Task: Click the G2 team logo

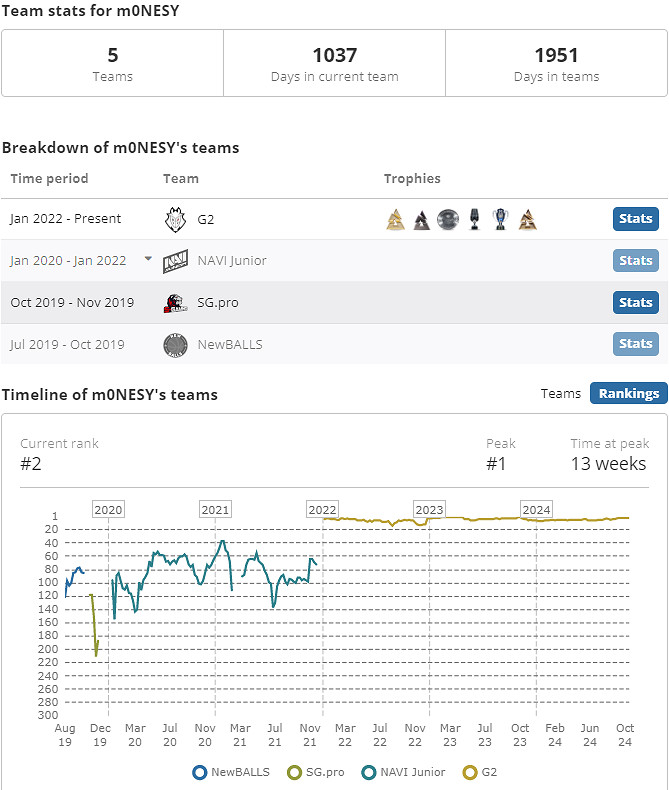Action: (176, 219)
